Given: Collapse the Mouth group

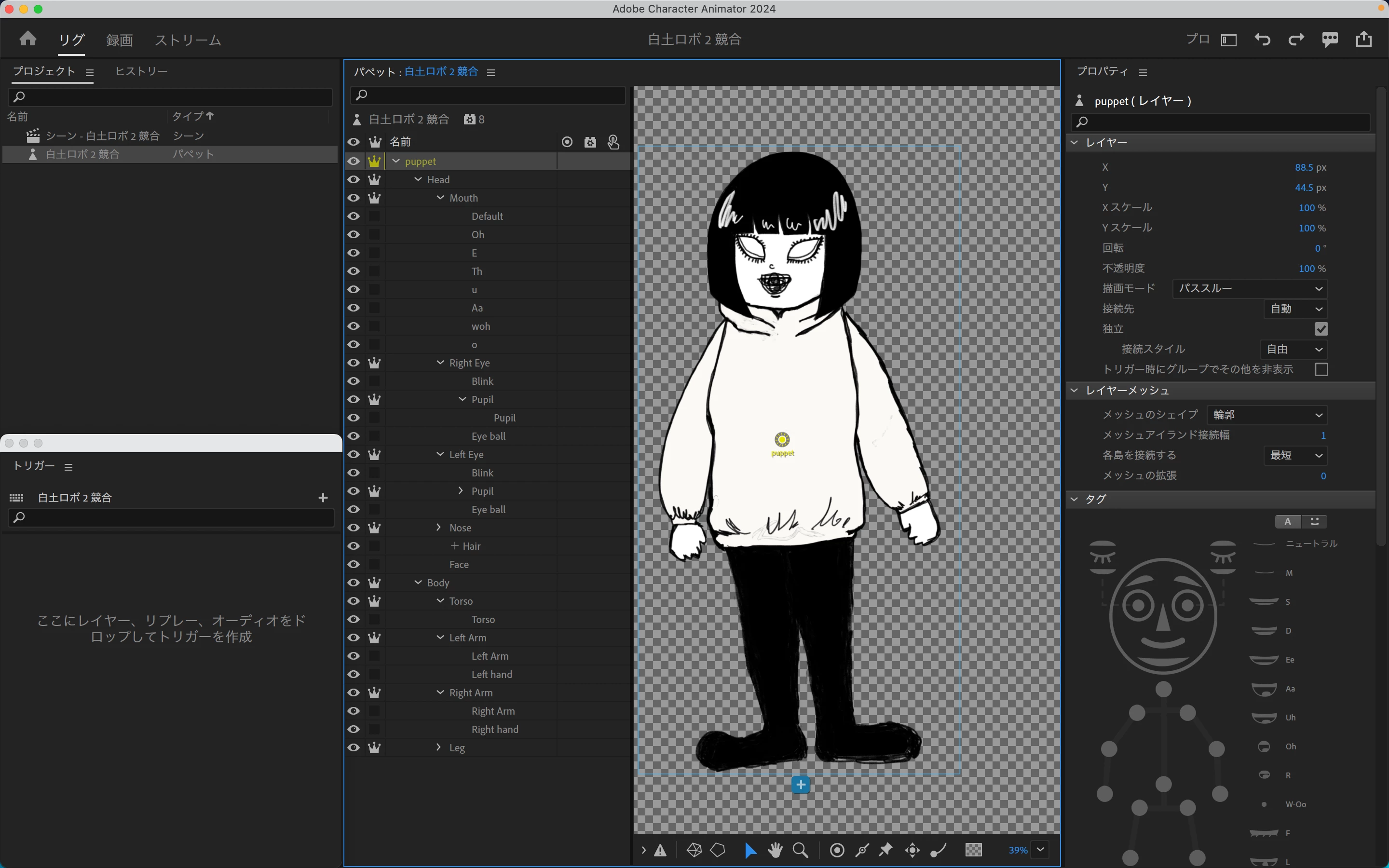Looking at the screenshot, I should 440,198.
